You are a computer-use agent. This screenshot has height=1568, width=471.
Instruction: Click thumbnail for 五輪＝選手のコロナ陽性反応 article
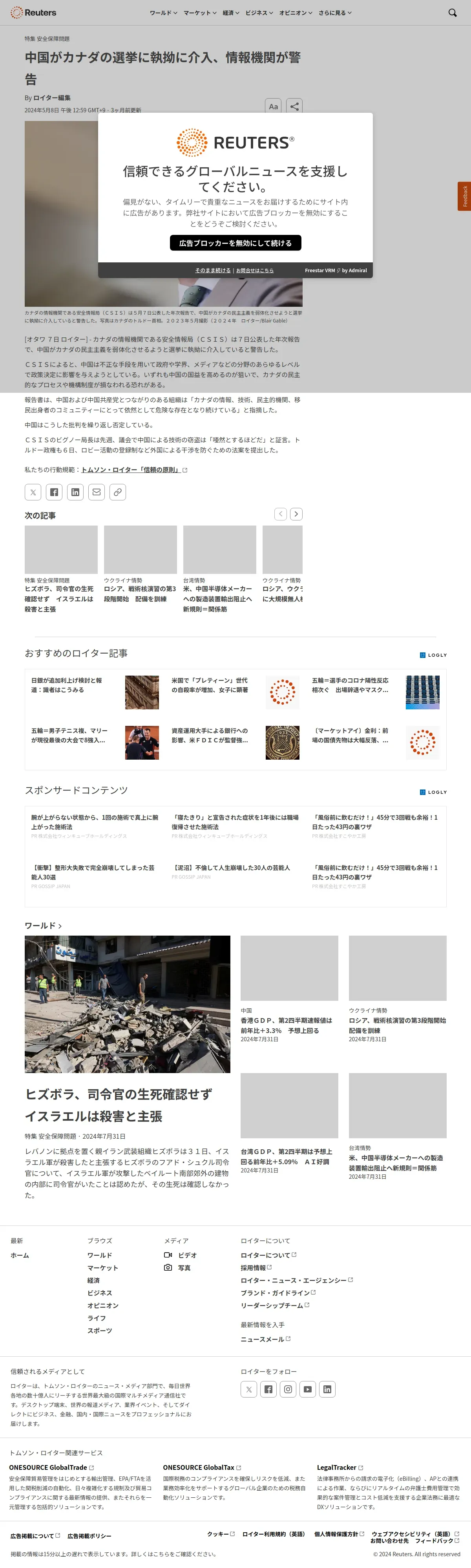click(x=423, y=692)
